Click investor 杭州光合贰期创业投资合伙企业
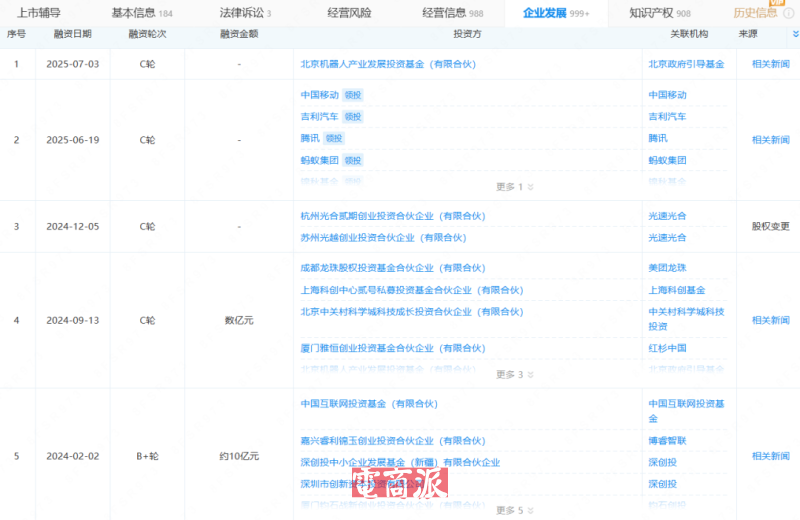This screenshot has height=520, width=800. tap(383, 215)
